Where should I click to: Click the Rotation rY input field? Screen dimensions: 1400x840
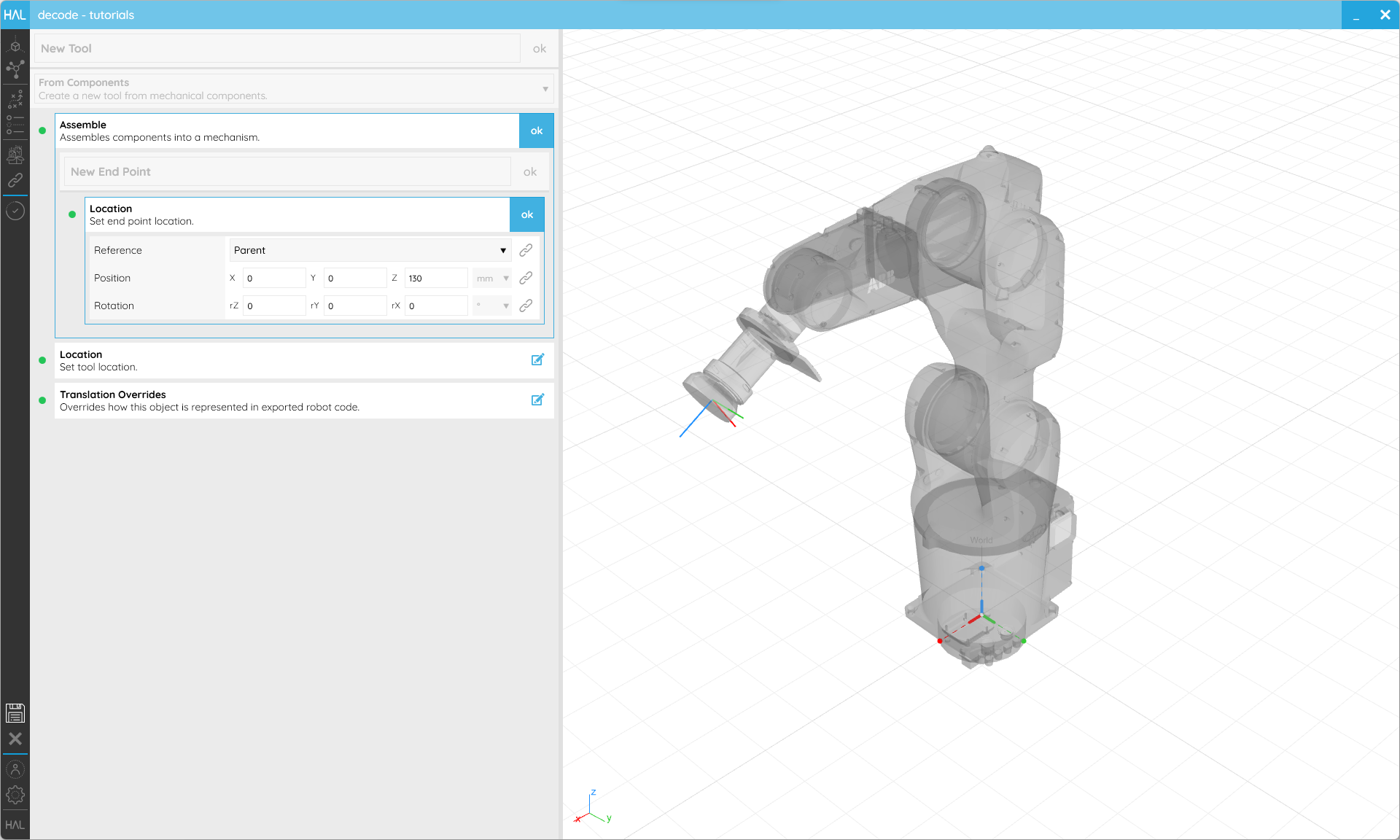tap(355, 306)
